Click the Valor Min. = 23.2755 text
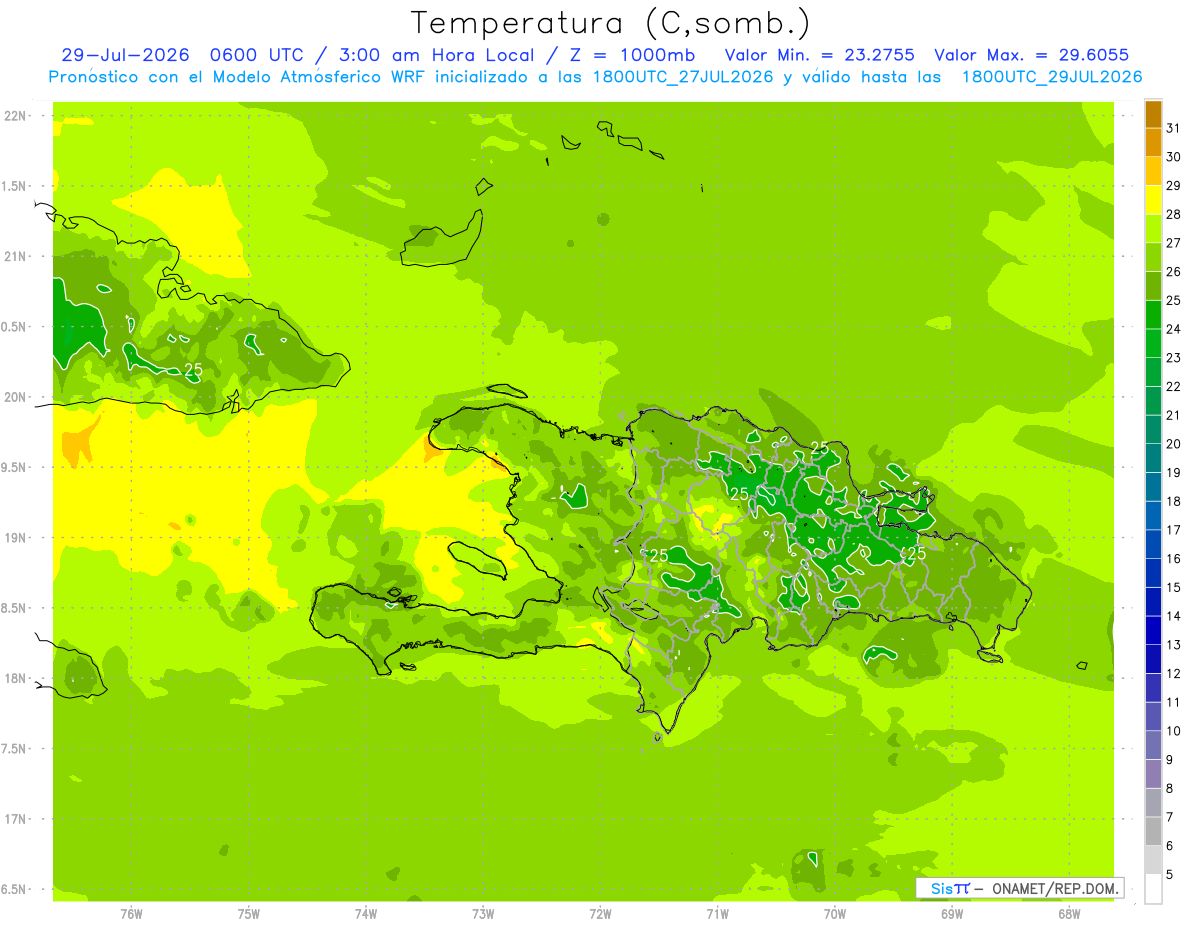Screen dimensions: 1200x927 pos(819,55)
